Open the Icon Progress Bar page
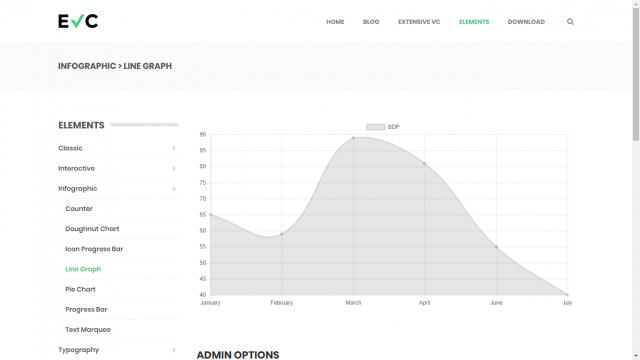 point(94,249)
